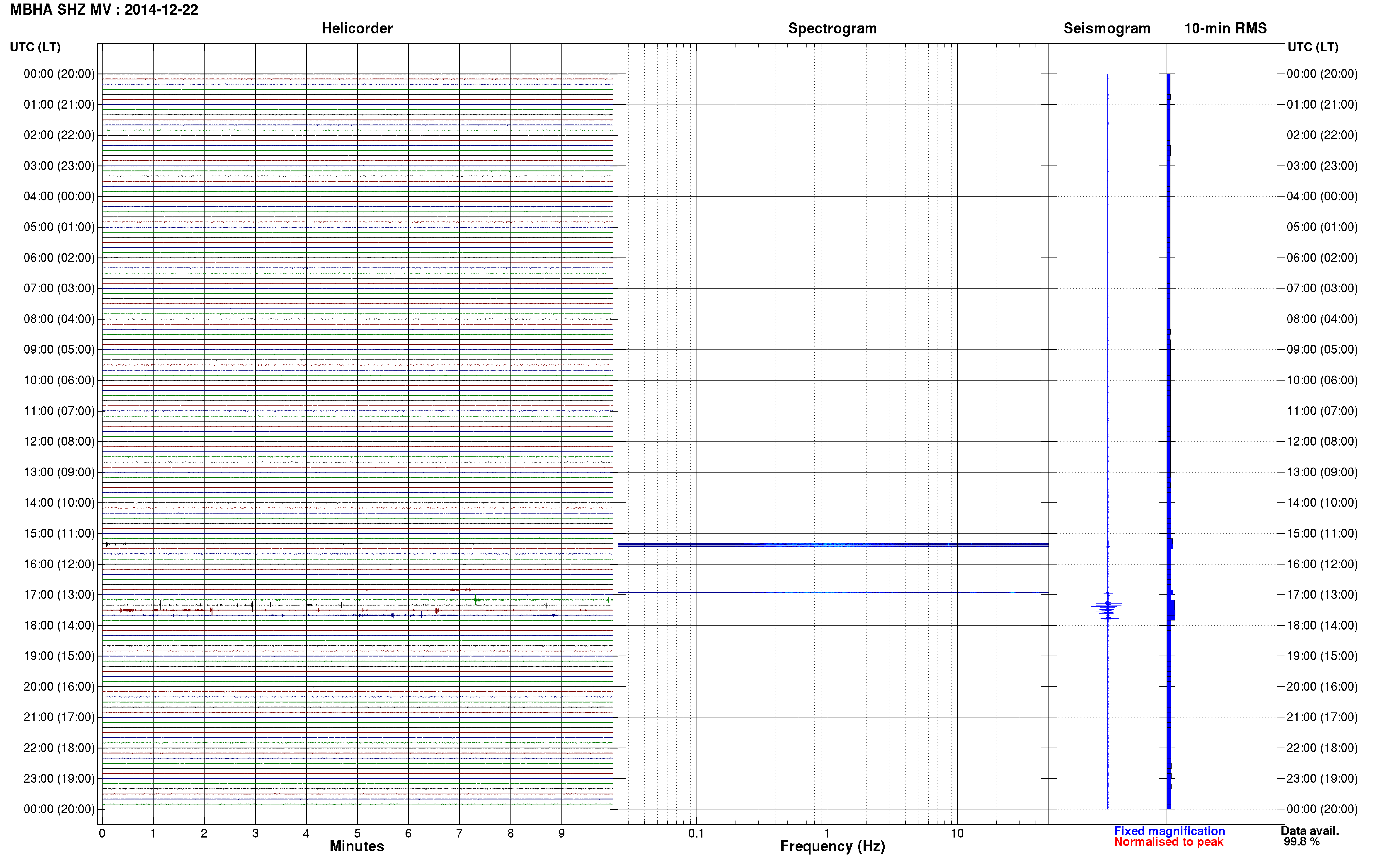Image resolution: width=1389 pixels, height=868 pixels.
Task: Click the blue "Fixed magnification" legend text
Action: click(x=1169, y=831)
